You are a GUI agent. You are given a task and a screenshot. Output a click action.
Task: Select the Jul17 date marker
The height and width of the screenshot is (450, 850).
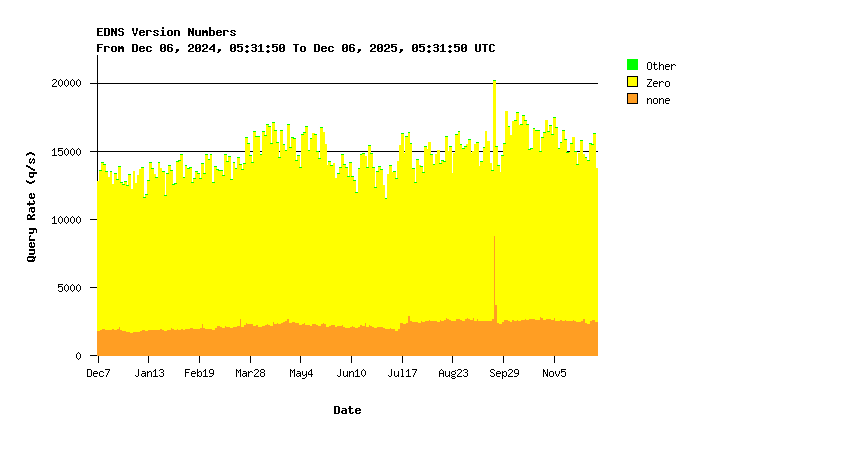[402, 373]
